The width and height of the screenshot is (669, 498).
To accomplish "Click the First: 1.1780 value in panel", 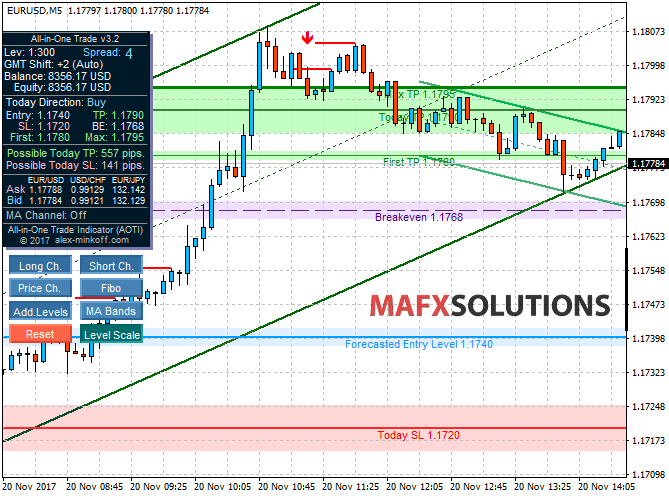I will (x=40, y=137).
